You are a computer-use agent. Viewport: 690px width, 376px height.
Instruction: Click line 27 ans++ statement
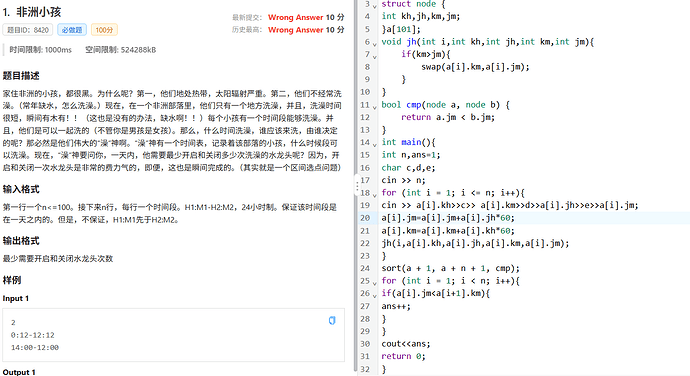(x=396, y=306)
